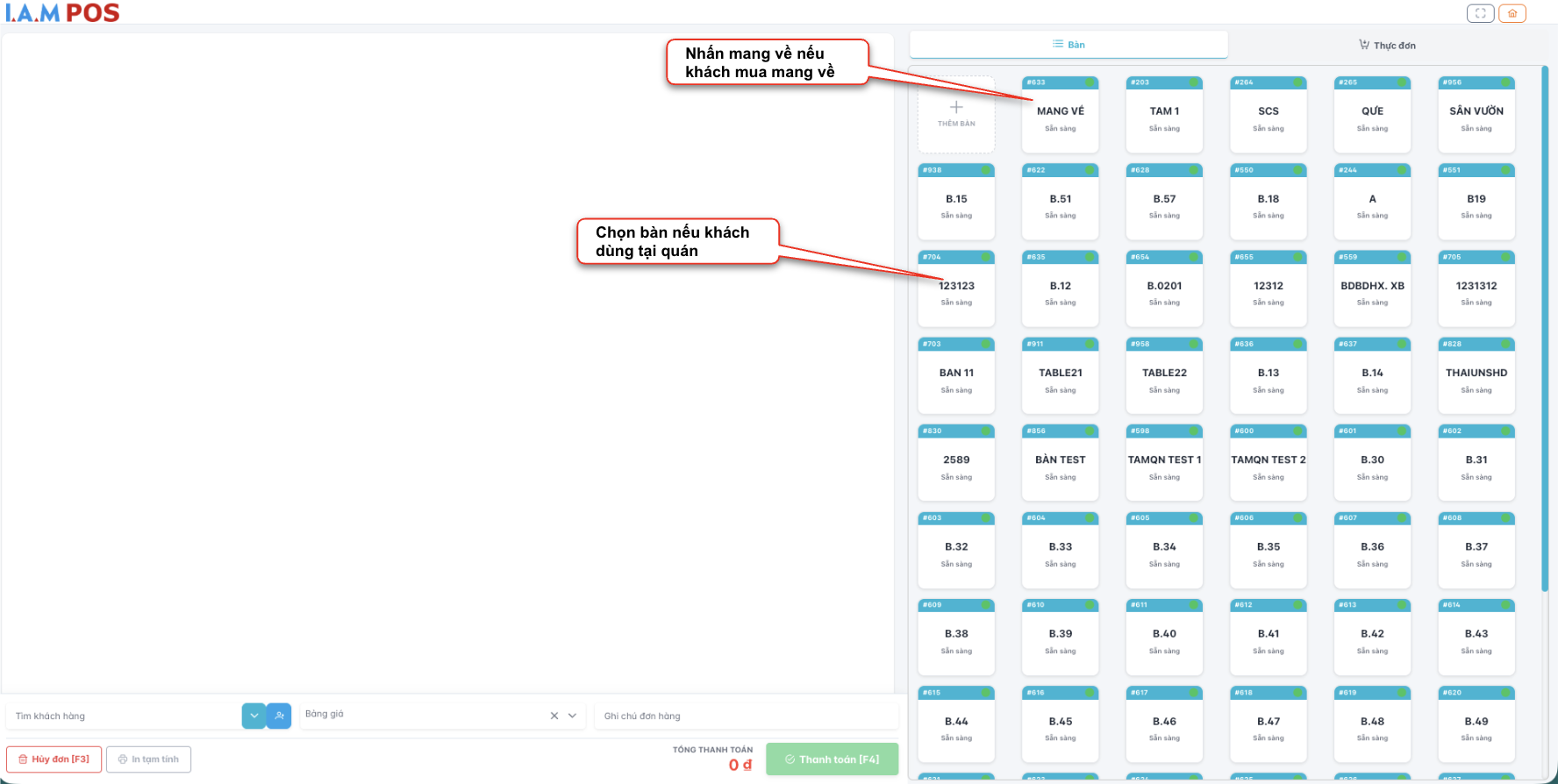Click the table list vertical scrollbar
Viewport: 1558px width, 784px height.
pyautogui.click(x=1545, y=333)
